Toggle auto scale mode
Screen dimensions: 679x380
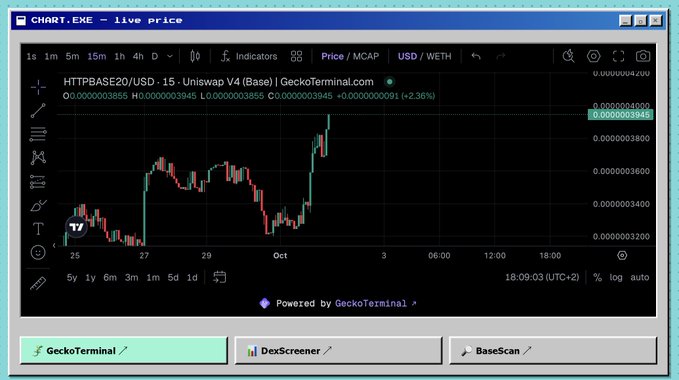[x=640, y=277]
